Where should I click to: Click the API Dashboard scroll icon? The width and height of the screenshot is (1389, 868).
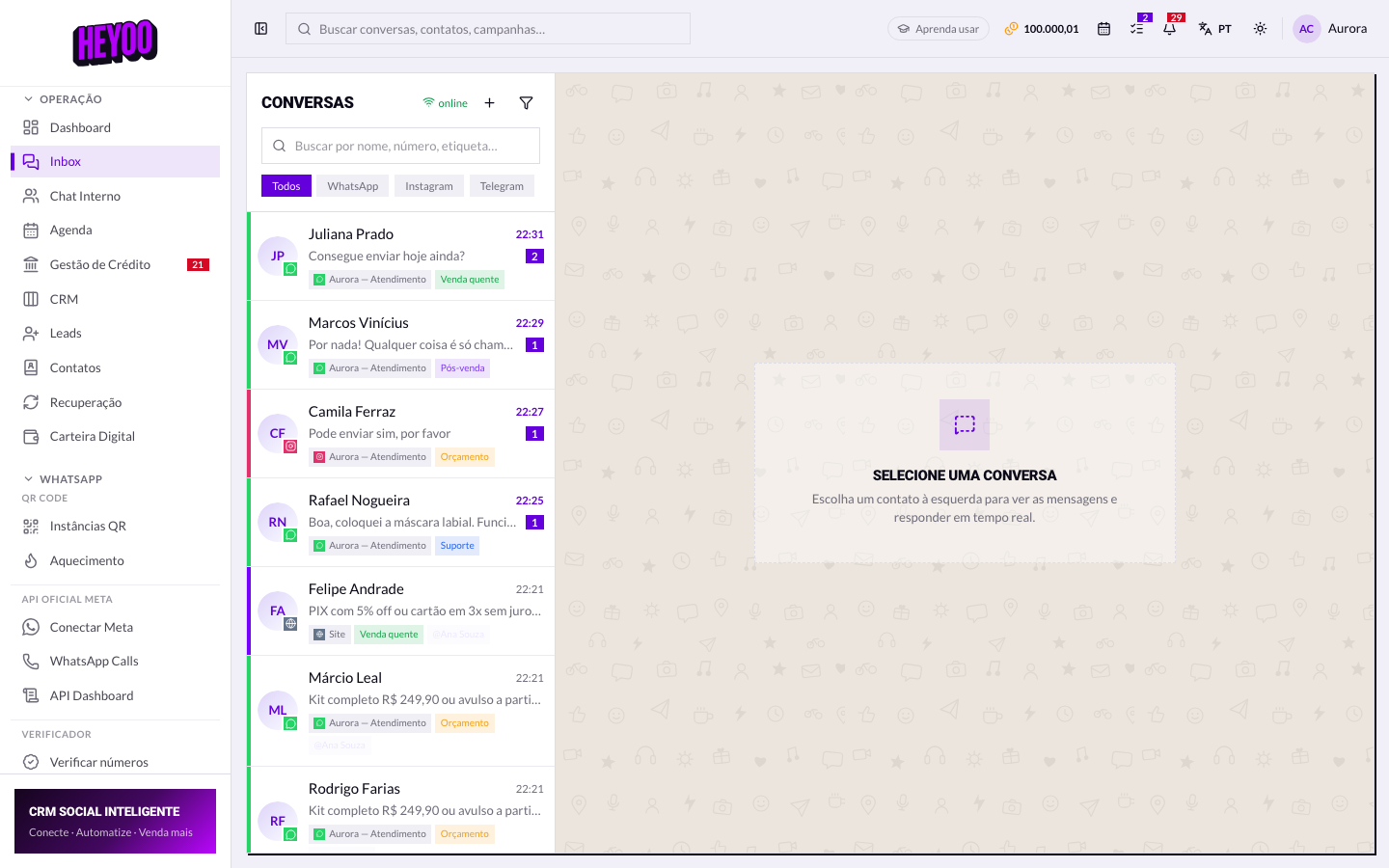pos(31,695)
